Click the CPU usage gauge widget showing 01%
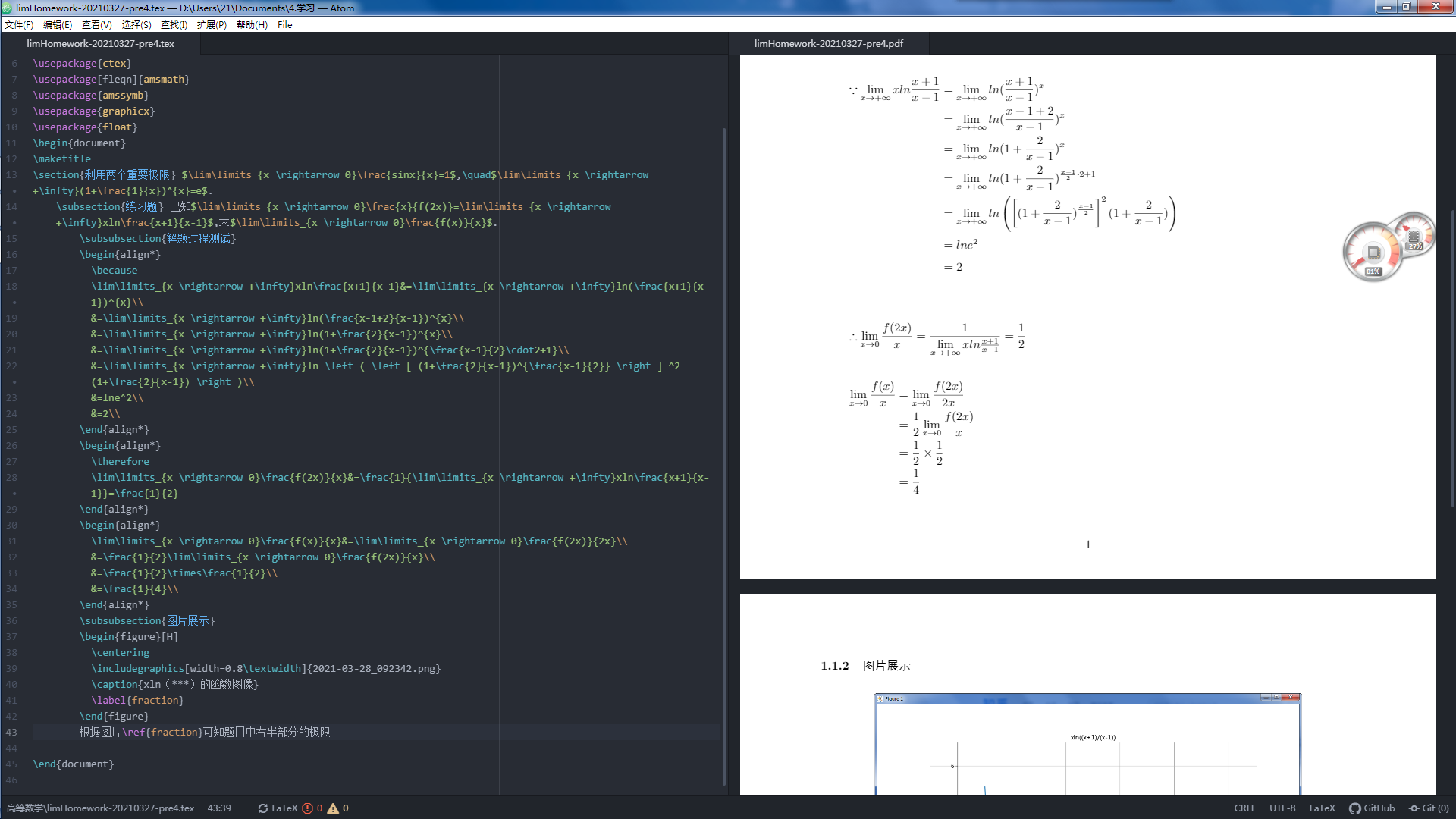This screenshot has width=1456, height=819. click(x=1373, y=253)
